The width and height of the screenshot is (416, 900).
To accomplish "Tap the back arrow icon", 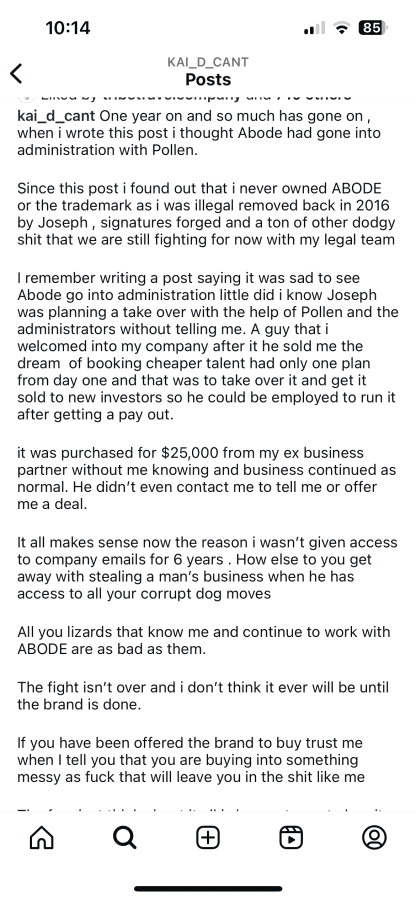I will point(17,73).
